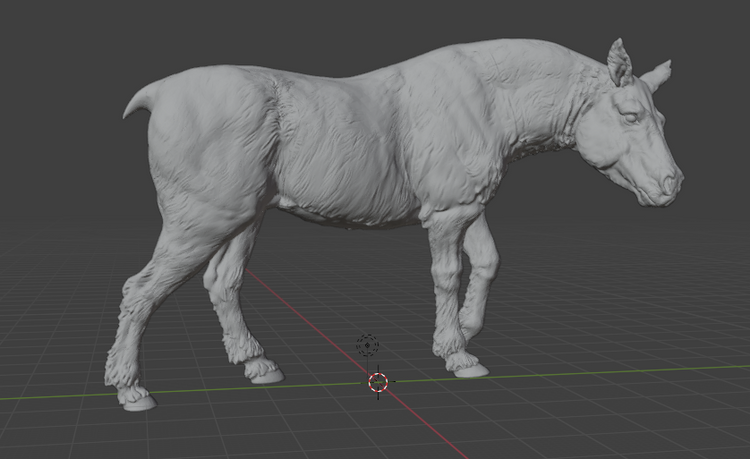Click the horse's eye

[x=633, y=118]
